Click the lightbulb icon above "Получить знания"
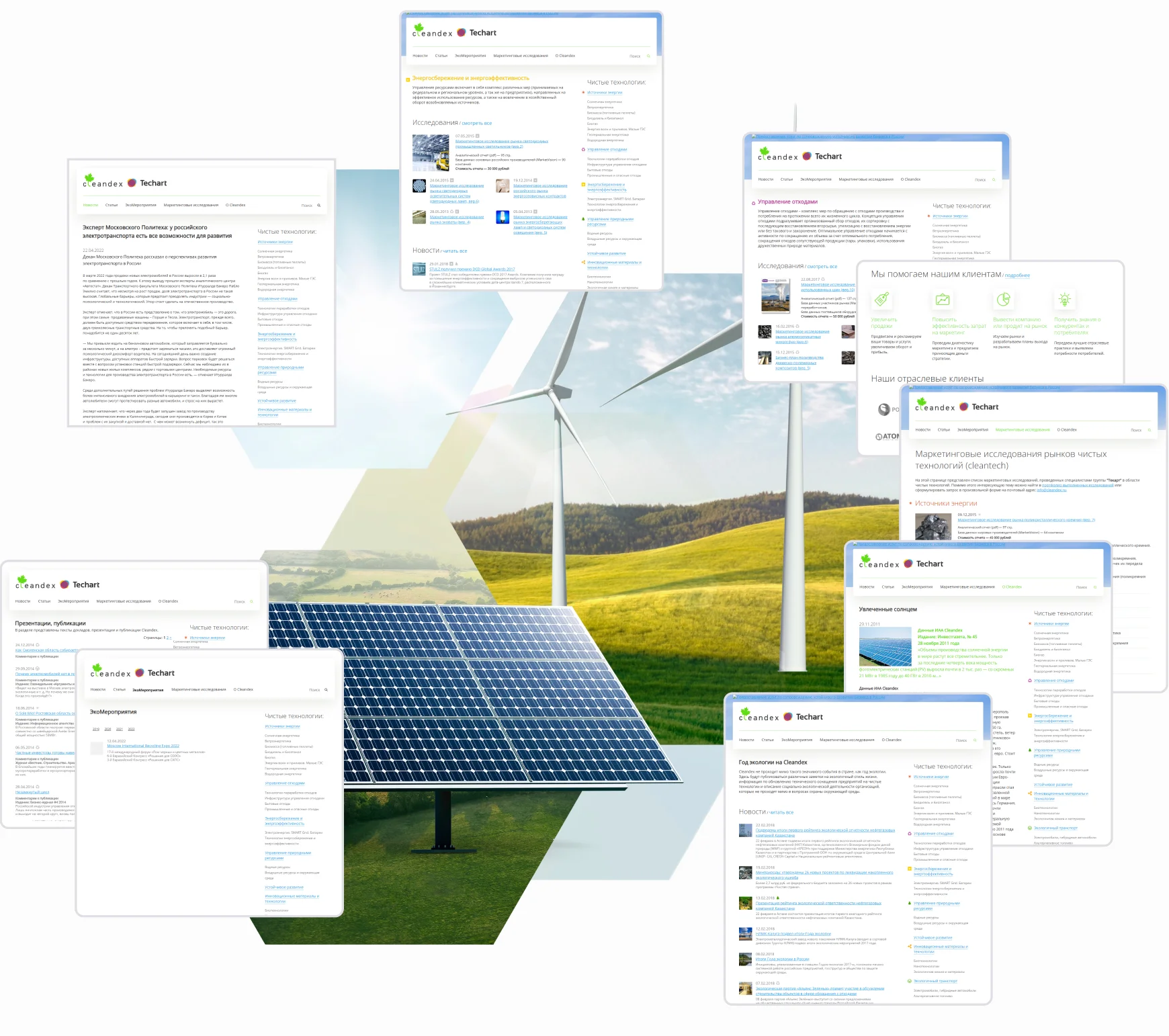This screenshot has width=1169, height=1036. pyautogui.click(x=1064, y=300)
